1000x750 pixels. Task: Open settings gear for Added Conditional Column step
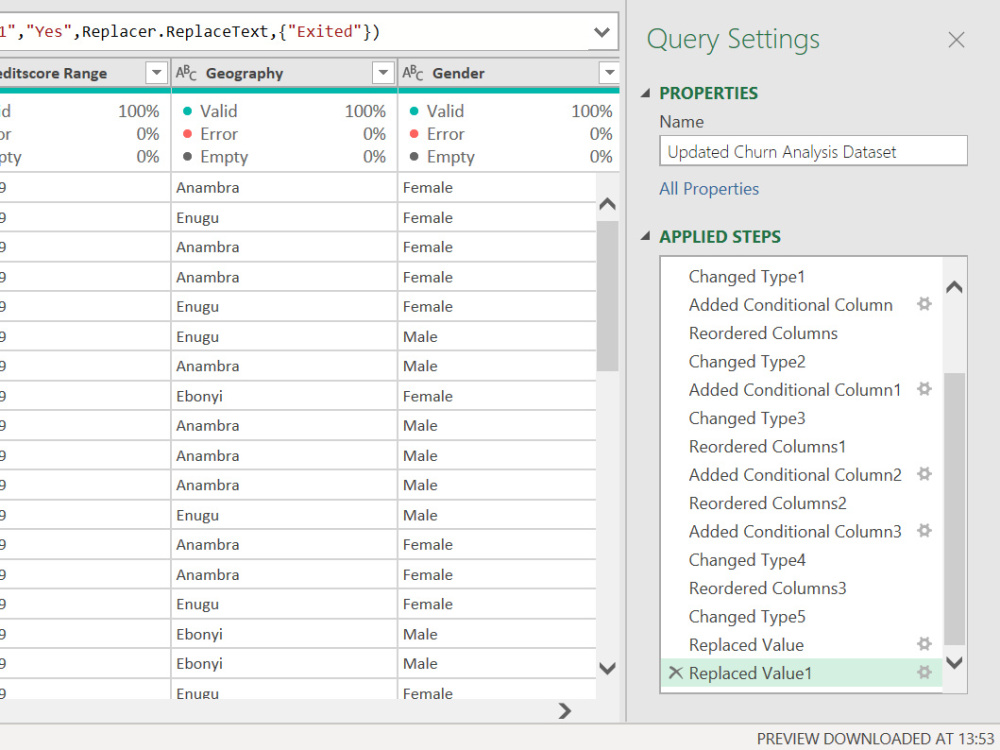pyautogui.click(x=924, y=304)
